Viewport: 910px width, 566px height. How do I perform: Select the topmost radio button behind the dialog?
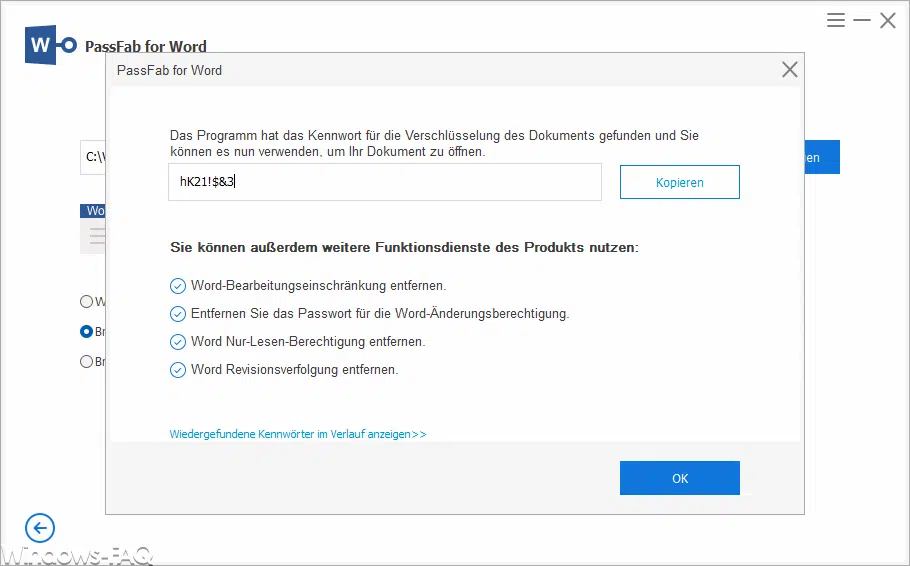86,301
